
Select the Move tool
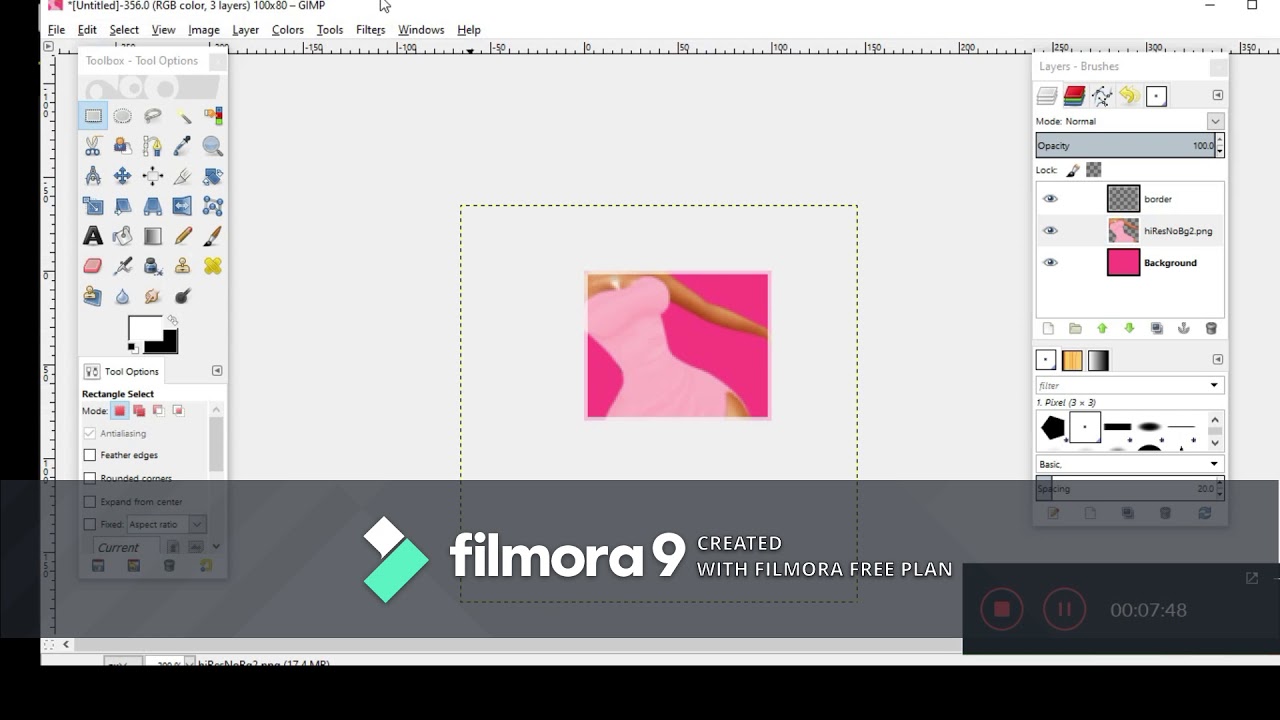click(122, 176)
